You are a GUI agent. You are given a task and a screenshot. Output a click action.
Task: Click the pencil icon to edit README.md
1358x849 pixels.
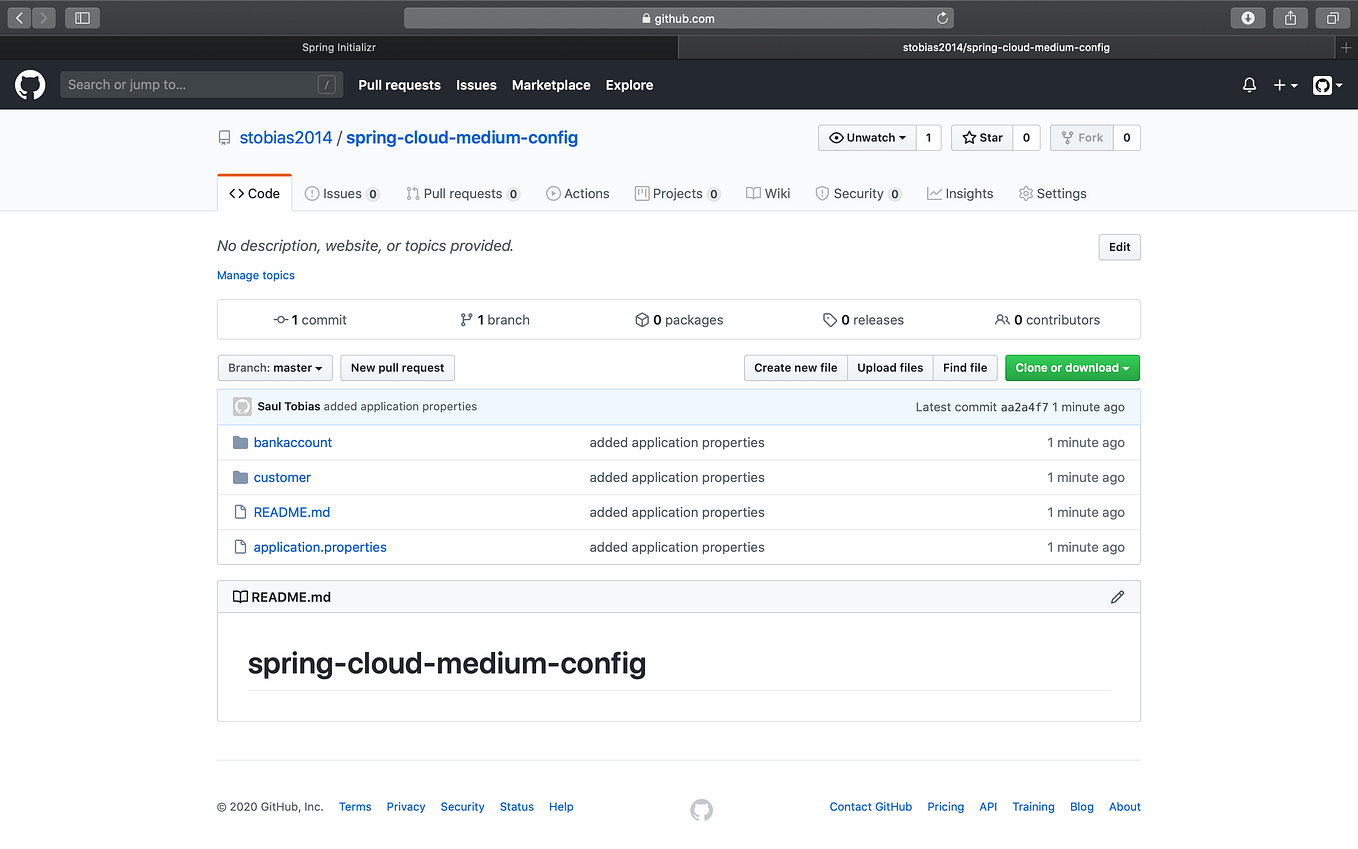click(x=1117, y=596)
